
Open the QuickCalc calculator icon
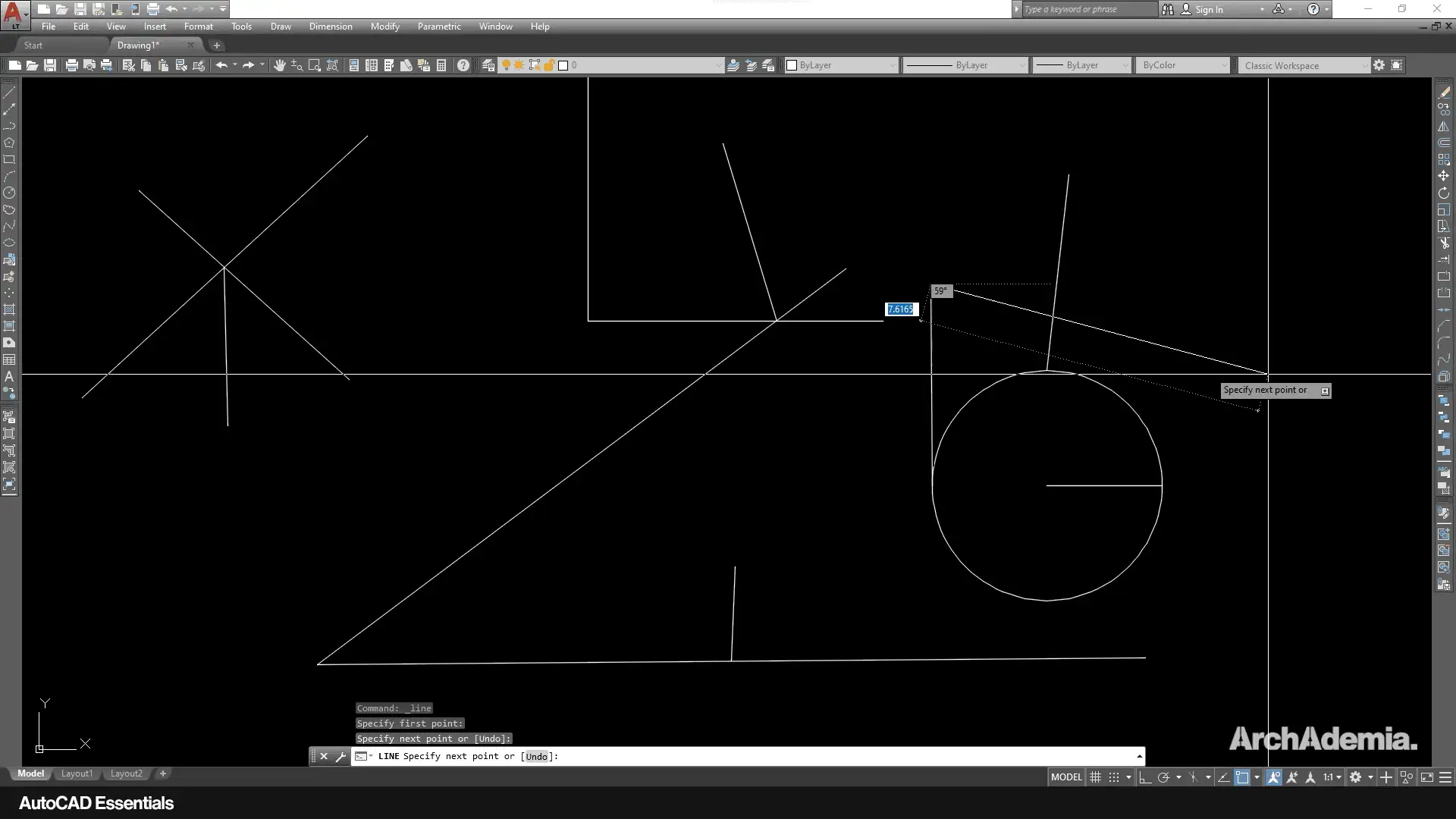441,65
